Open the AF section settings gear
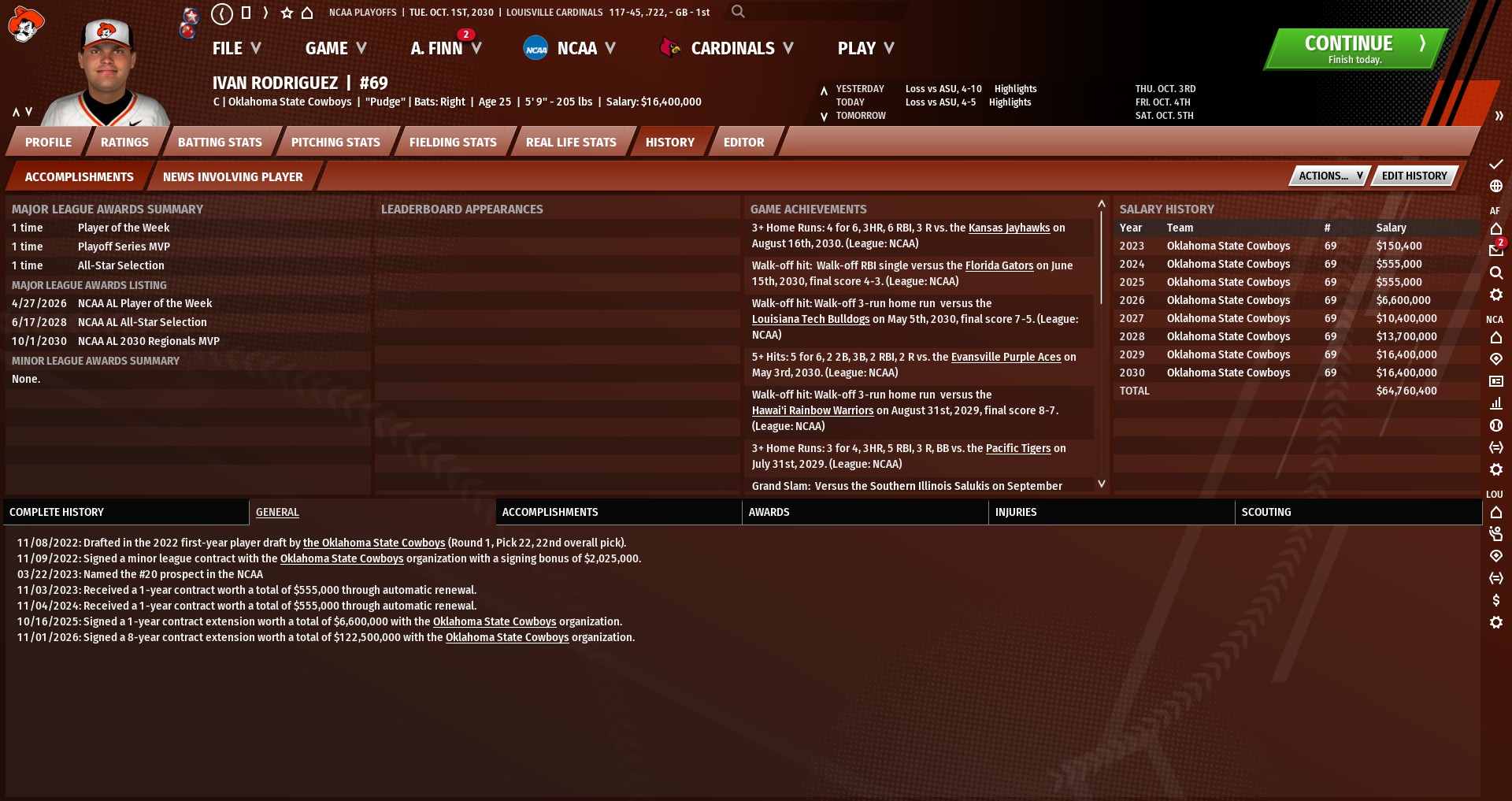1512x801 pixels. tap(1496, 295)
